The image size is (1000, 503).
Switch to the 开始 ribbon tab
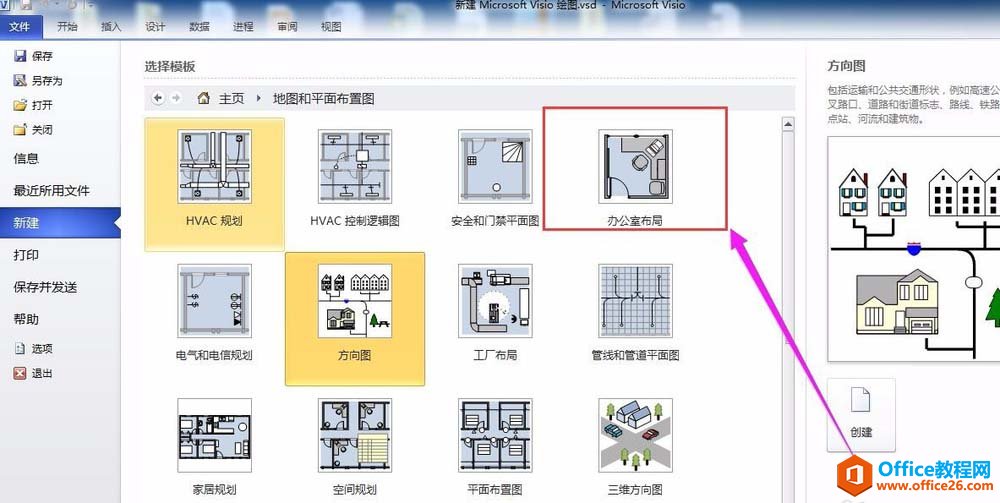(67, 27)
